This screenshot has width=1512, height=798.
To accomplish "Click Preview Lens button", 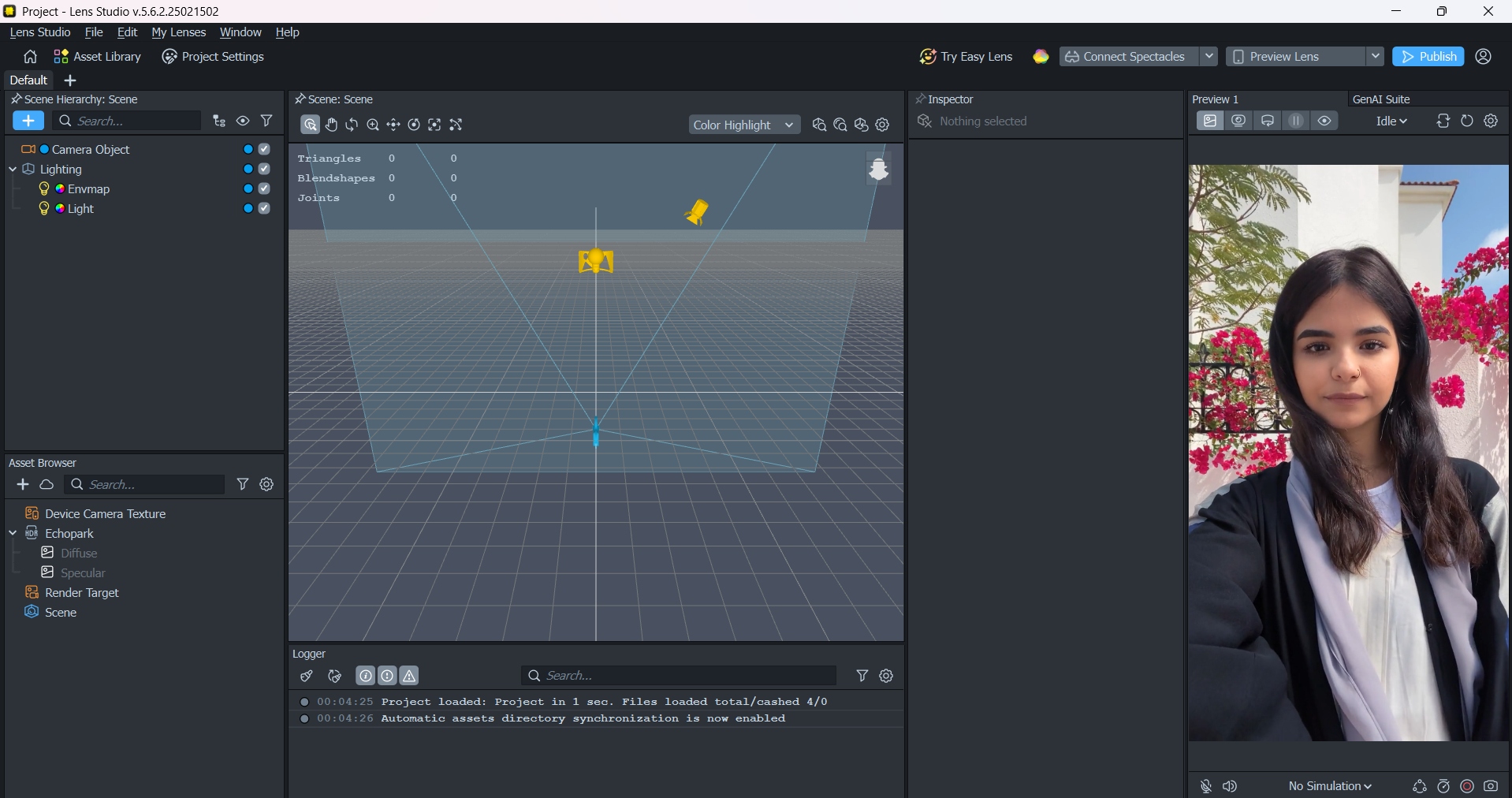I will pos(1295,57).
